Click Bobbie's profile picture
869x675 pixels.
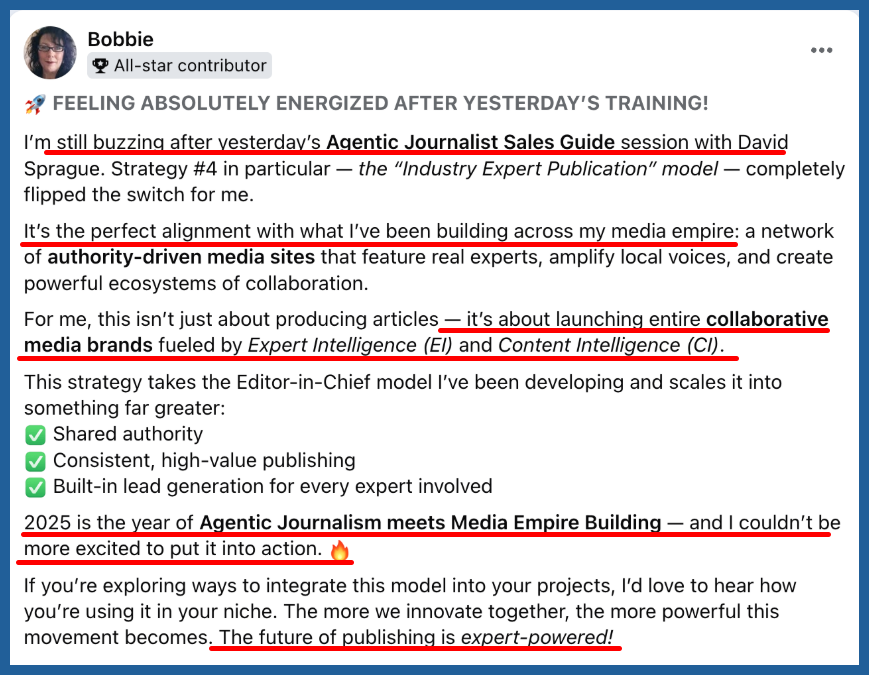[x=50, y=52]
